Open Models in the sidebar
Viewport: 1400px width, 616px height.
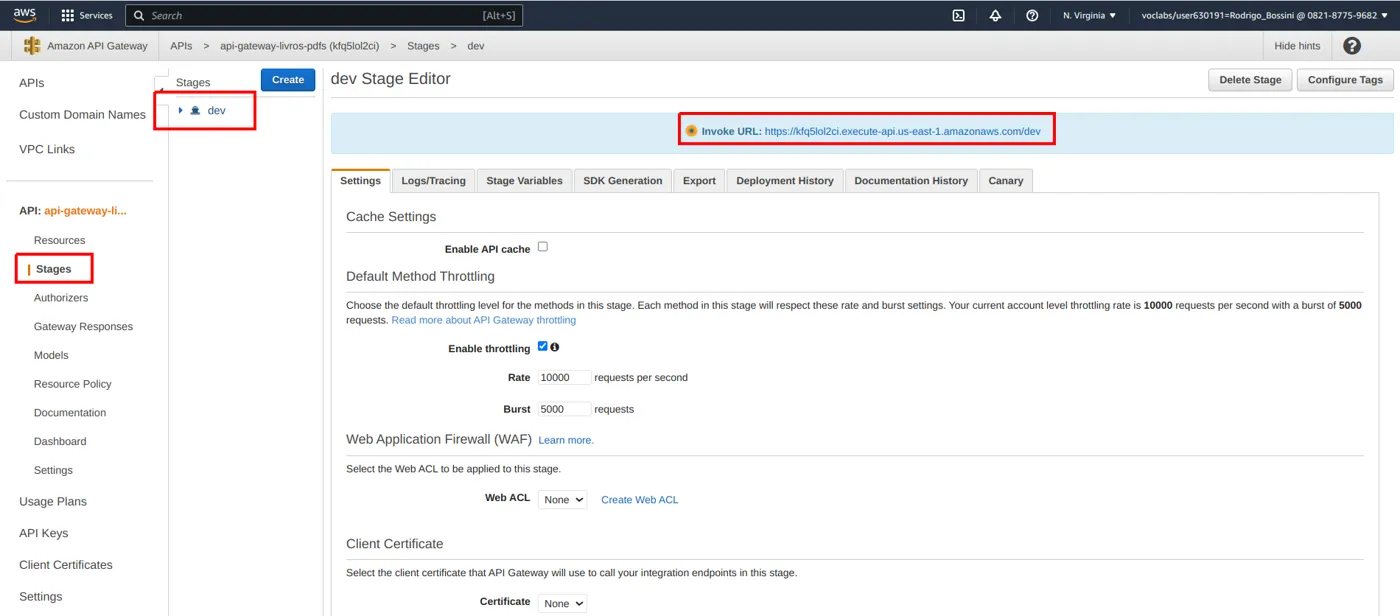[x=51, y=355]
